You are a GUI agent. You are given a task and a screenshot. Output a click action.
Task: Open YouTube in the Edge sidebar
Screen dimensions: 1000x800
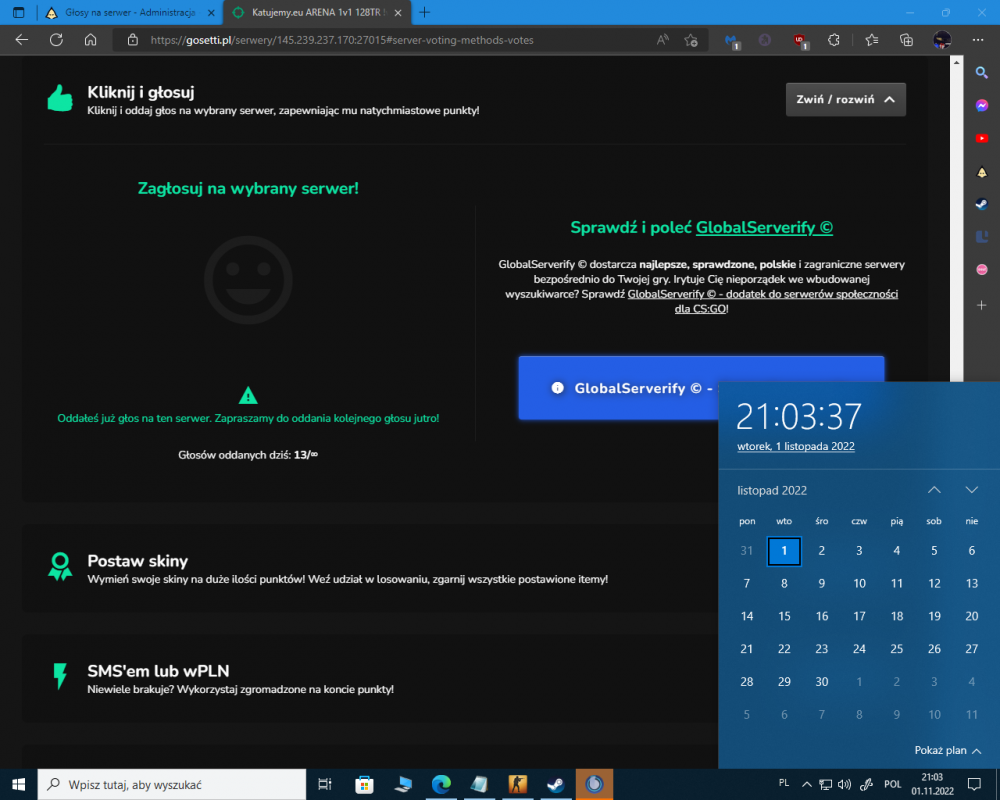982,138
